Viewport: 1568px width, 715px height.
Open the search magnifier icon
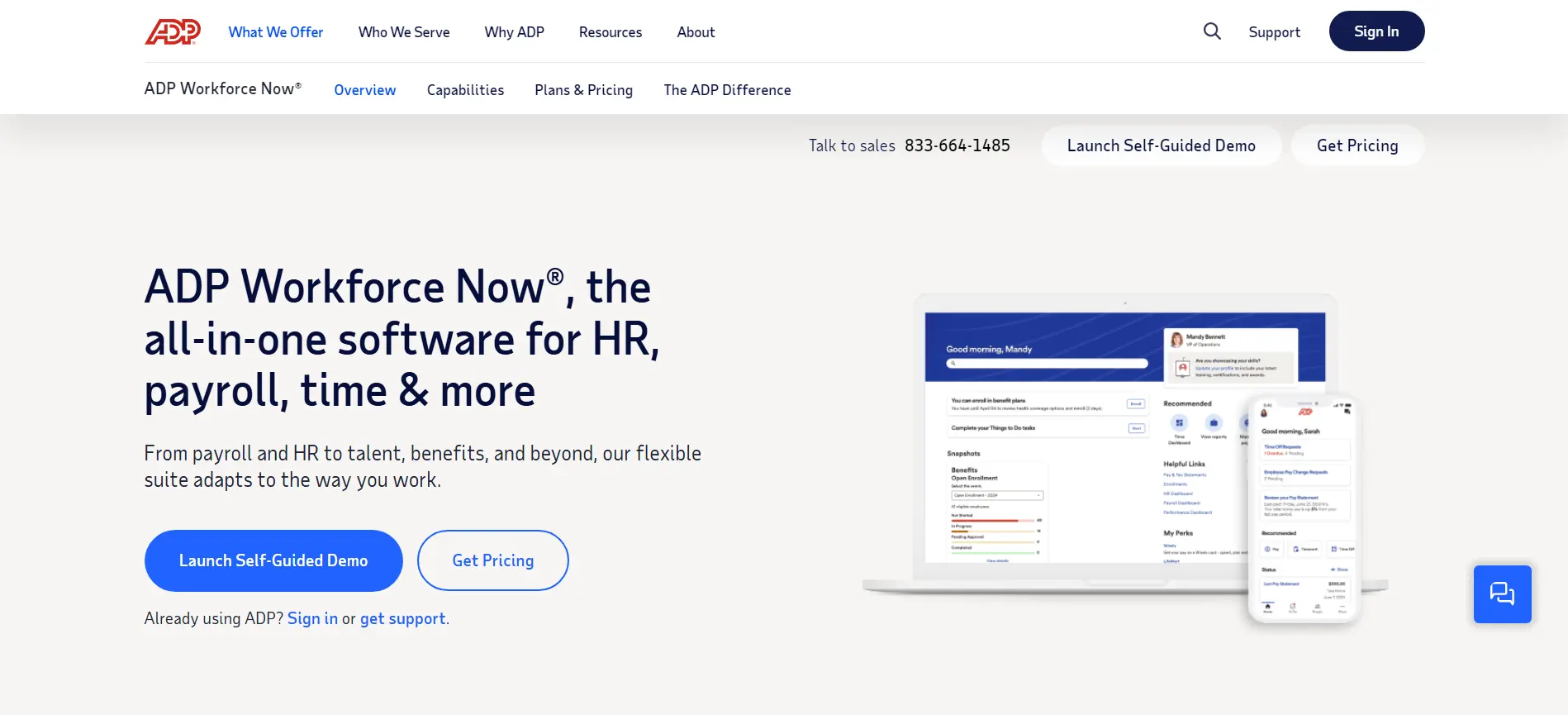pyautogui.click(x=1212, y=31)
